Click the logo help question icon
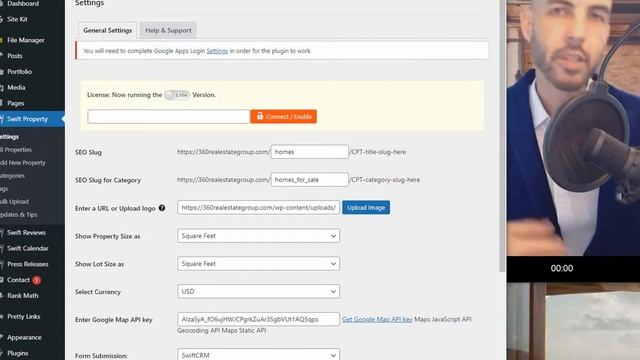The height and width of the screenshot is (360, 640). point(162,208)
